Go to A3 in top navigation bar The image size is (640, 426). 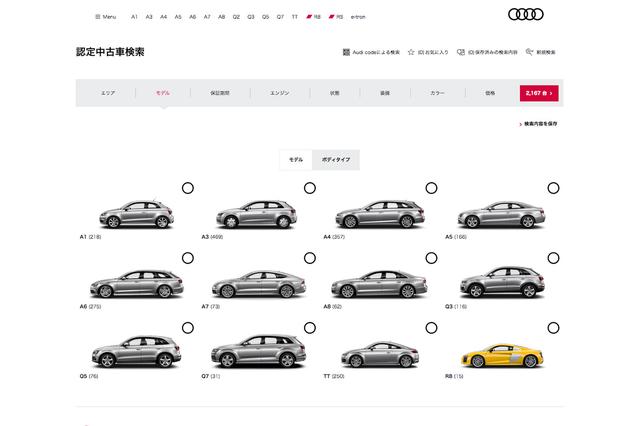tap(149, 17)
